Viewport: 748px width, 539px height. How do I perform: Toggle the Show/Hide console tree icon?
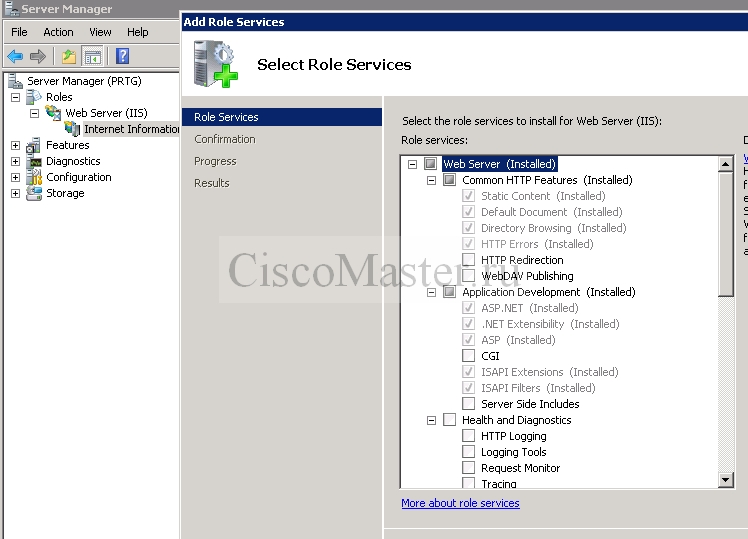pos(93,56)
